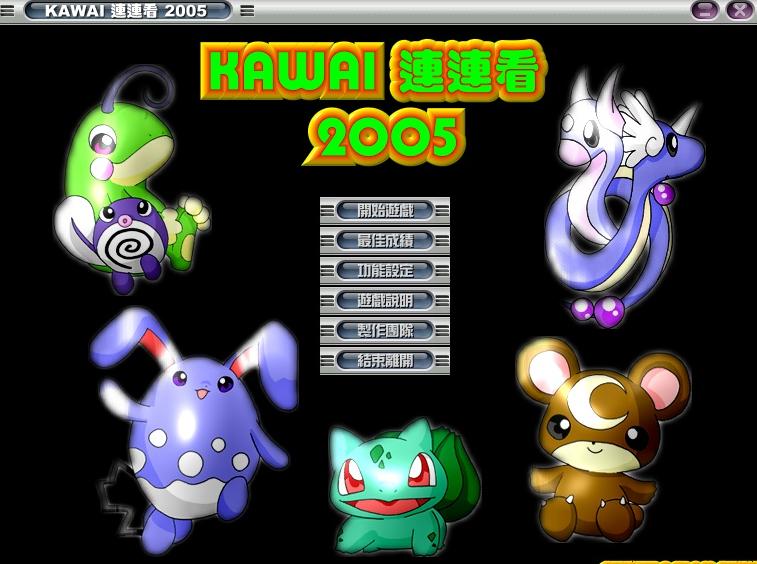Open the 最佳成績 high scores button
This screenshot has height=564, width=757.
coord(385,240)
